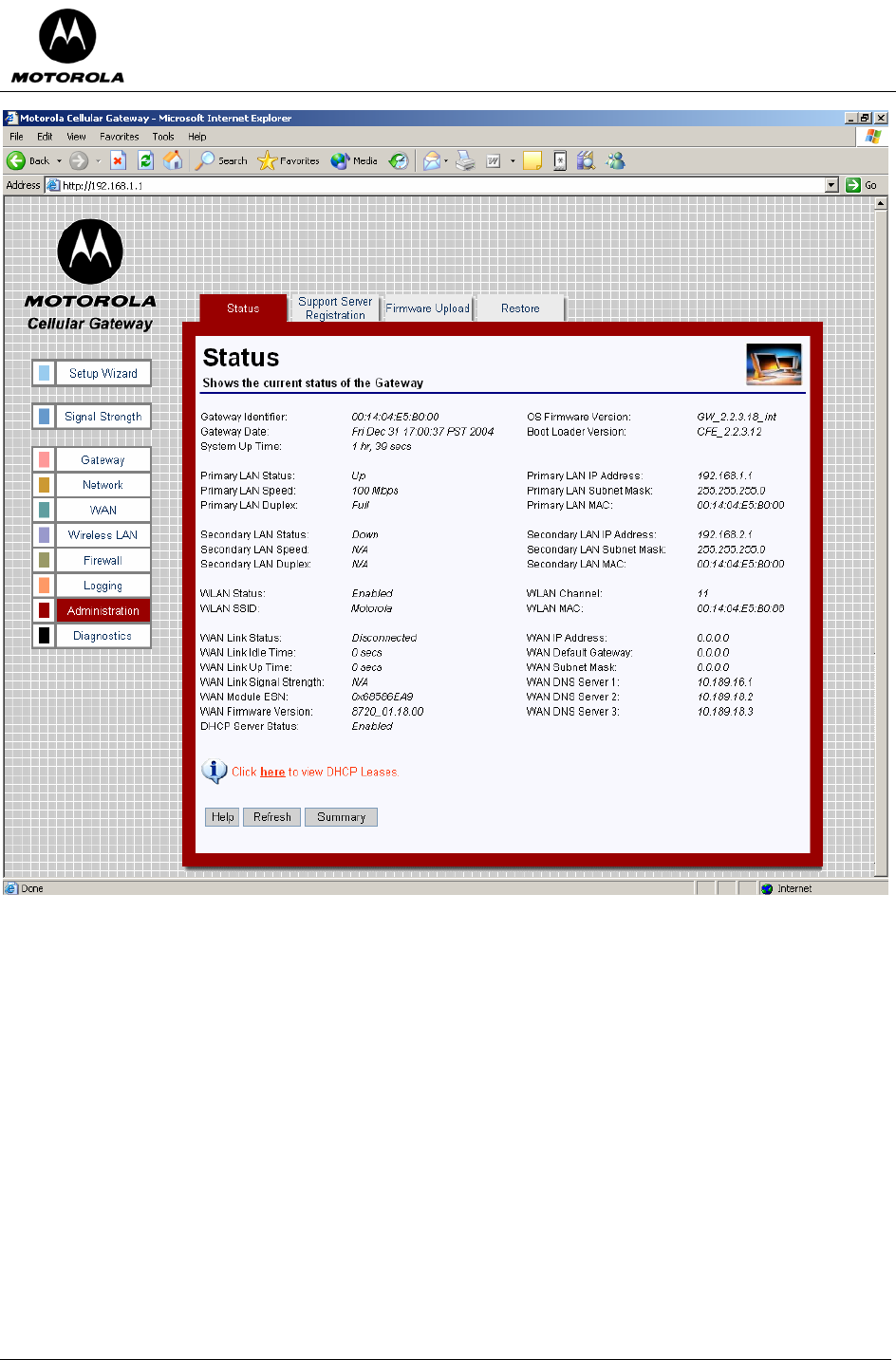
Task: Click the Print icon
Action: (x=465, y=161)
